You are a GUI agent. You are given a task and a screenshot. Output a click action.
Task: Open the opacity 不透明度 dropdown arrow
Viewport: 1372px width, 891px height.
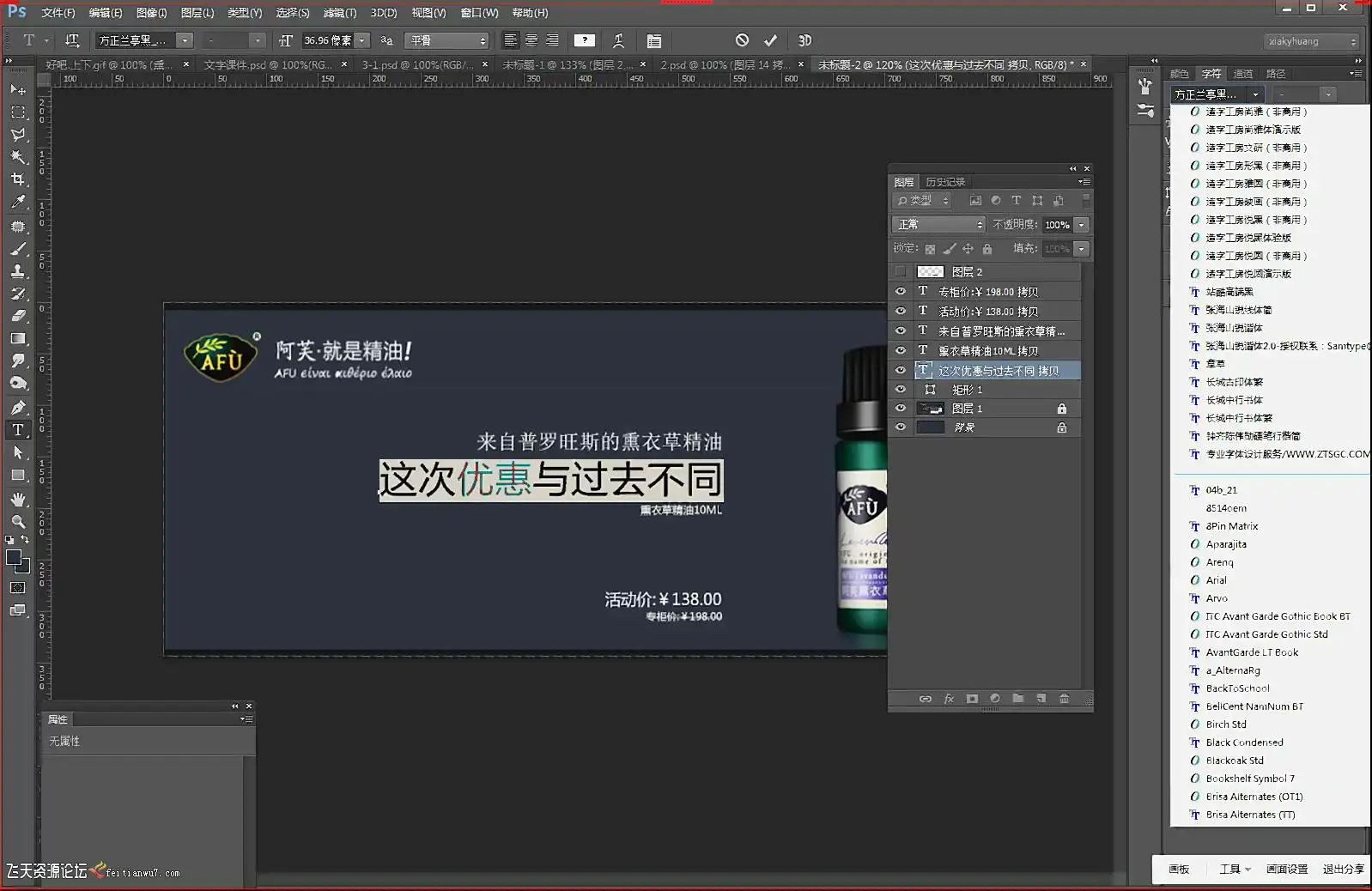click(1082, 224)
